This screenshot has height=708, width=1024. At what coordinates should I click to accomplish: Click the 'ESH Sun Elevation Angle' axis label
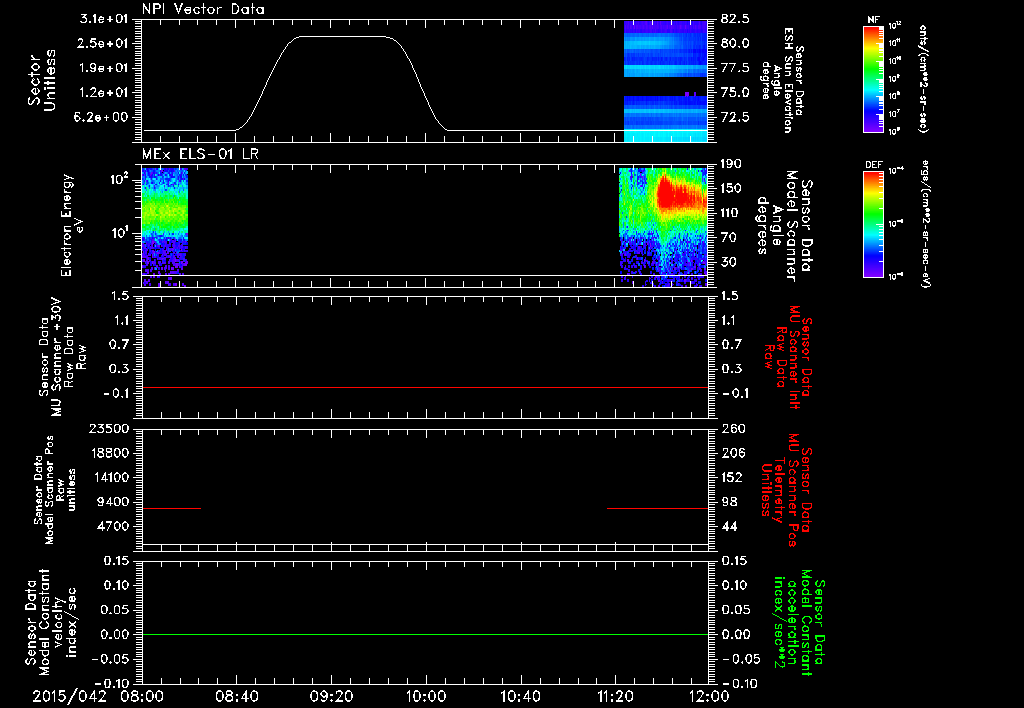coord(783,80)
